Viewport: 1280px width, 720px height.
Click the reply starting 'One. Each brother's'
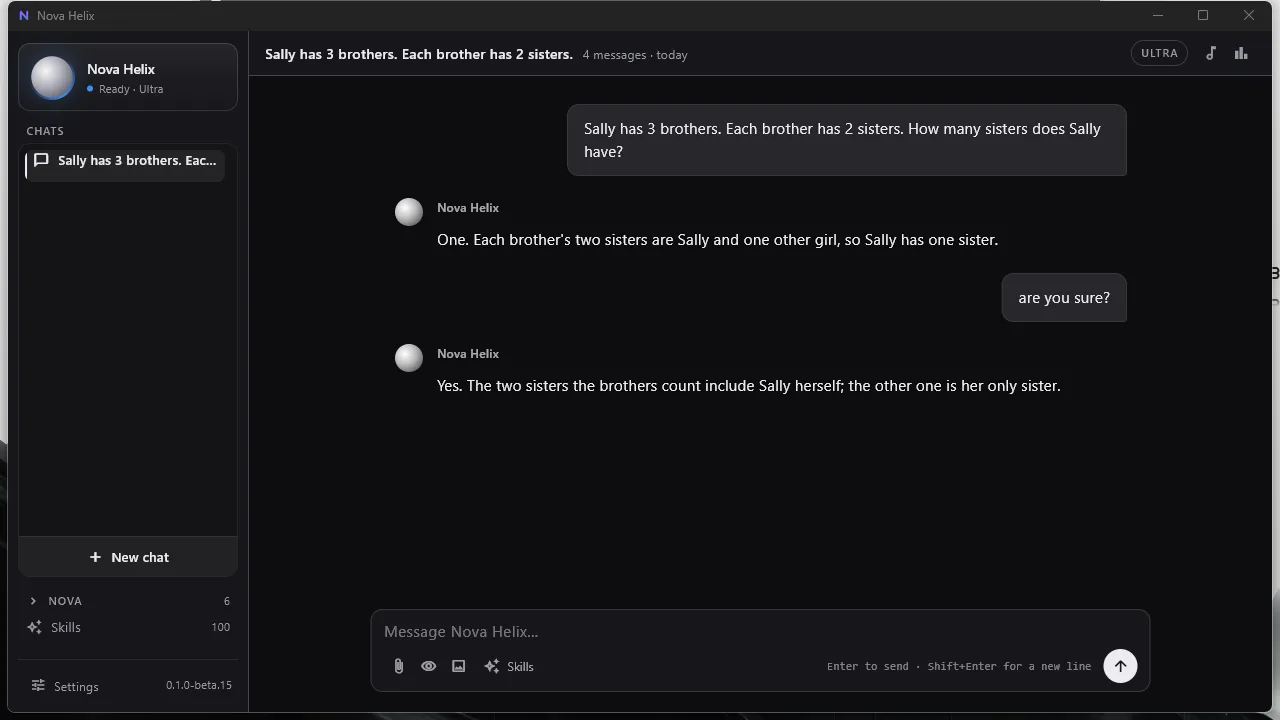tap(717, 240)
